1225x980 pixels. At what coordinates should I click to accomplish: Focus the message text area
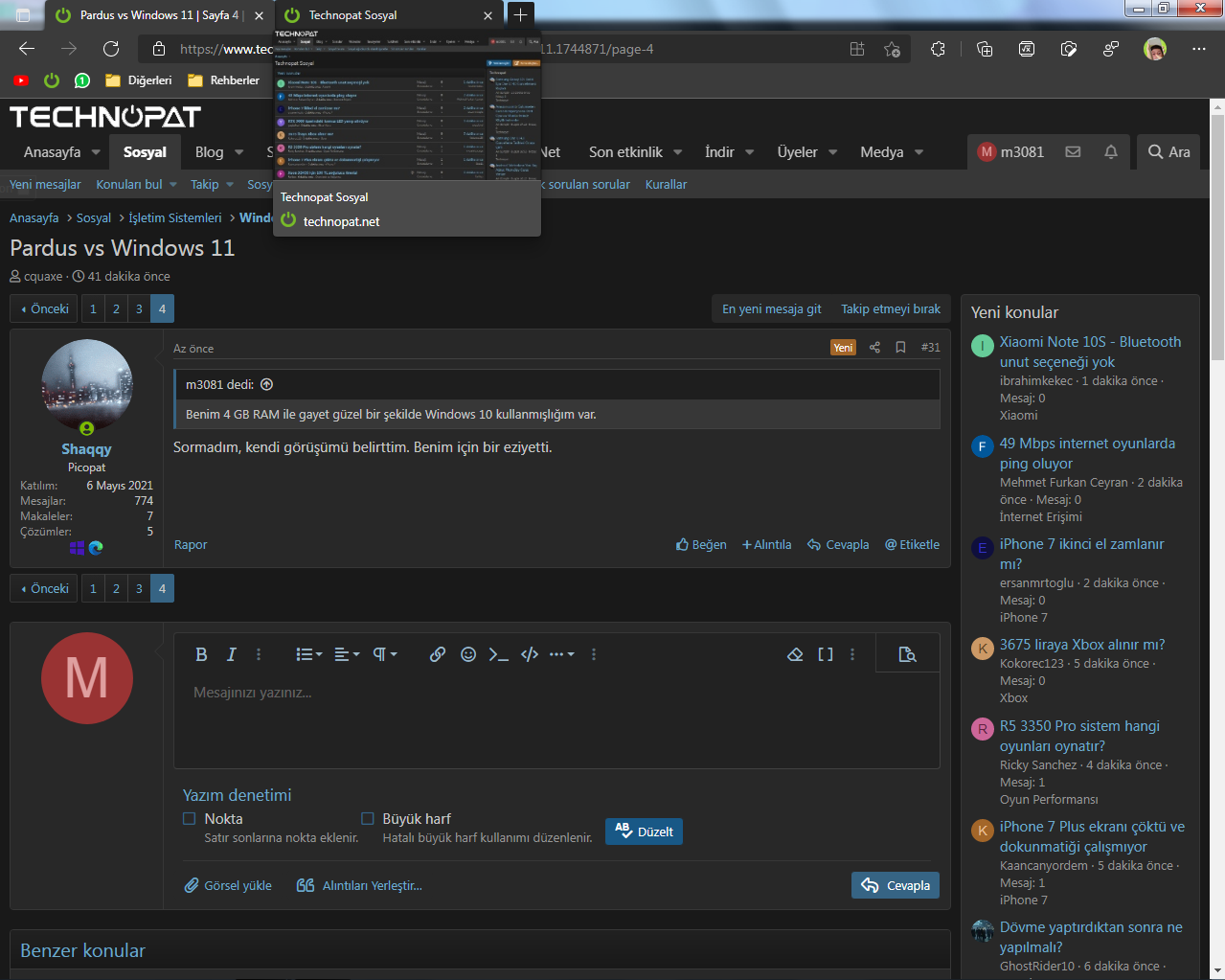[x=556, y=718]
